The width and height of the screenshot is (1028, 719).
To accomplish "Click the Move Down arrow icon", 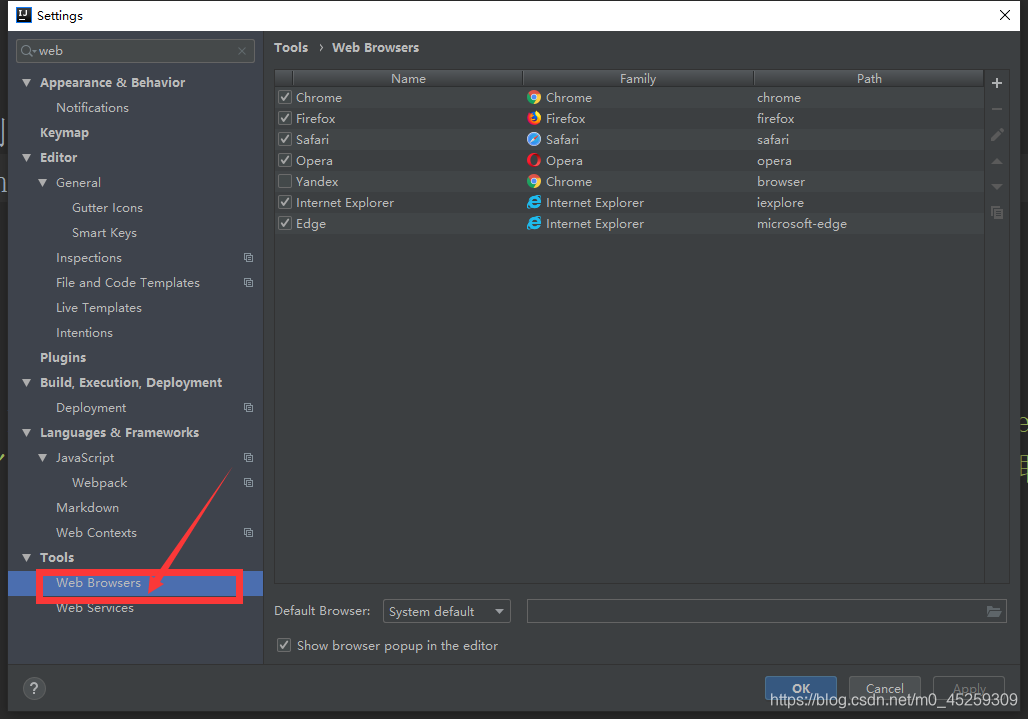I will [997, 187].
